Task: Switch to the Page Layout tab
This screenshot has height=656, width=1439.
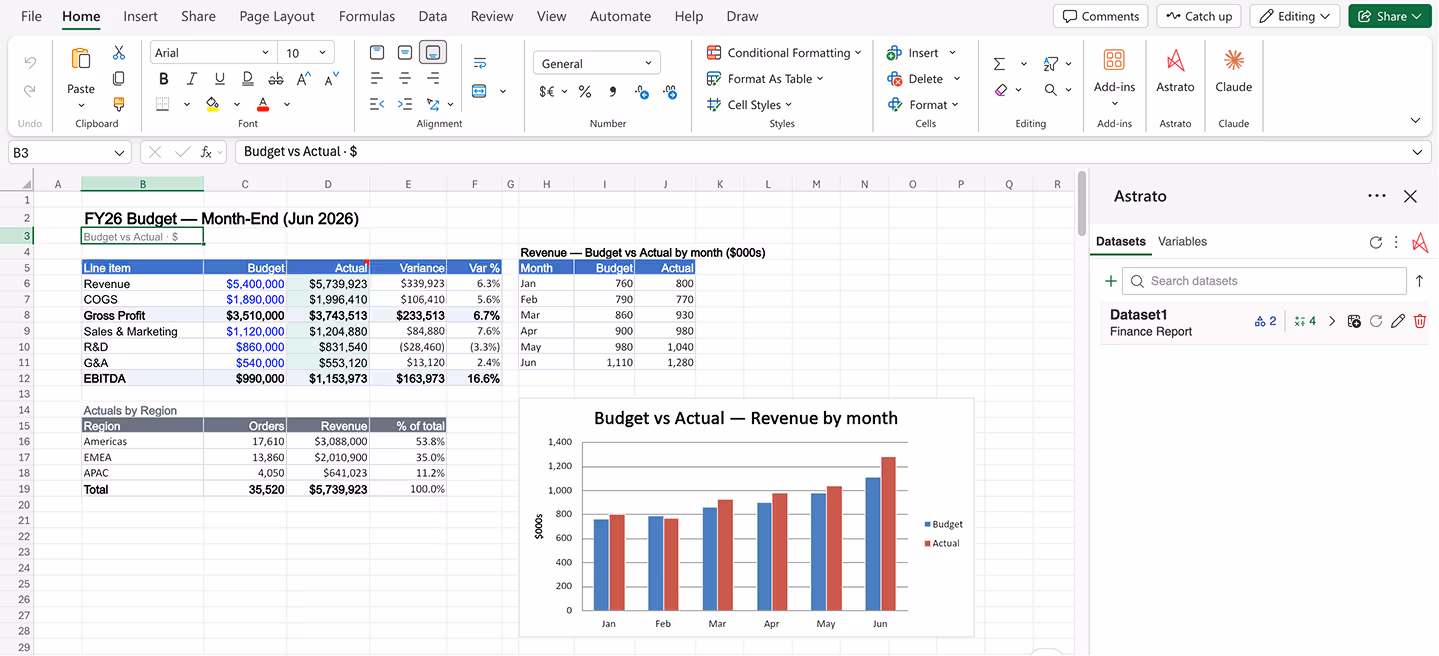Action: coord(277,16)
